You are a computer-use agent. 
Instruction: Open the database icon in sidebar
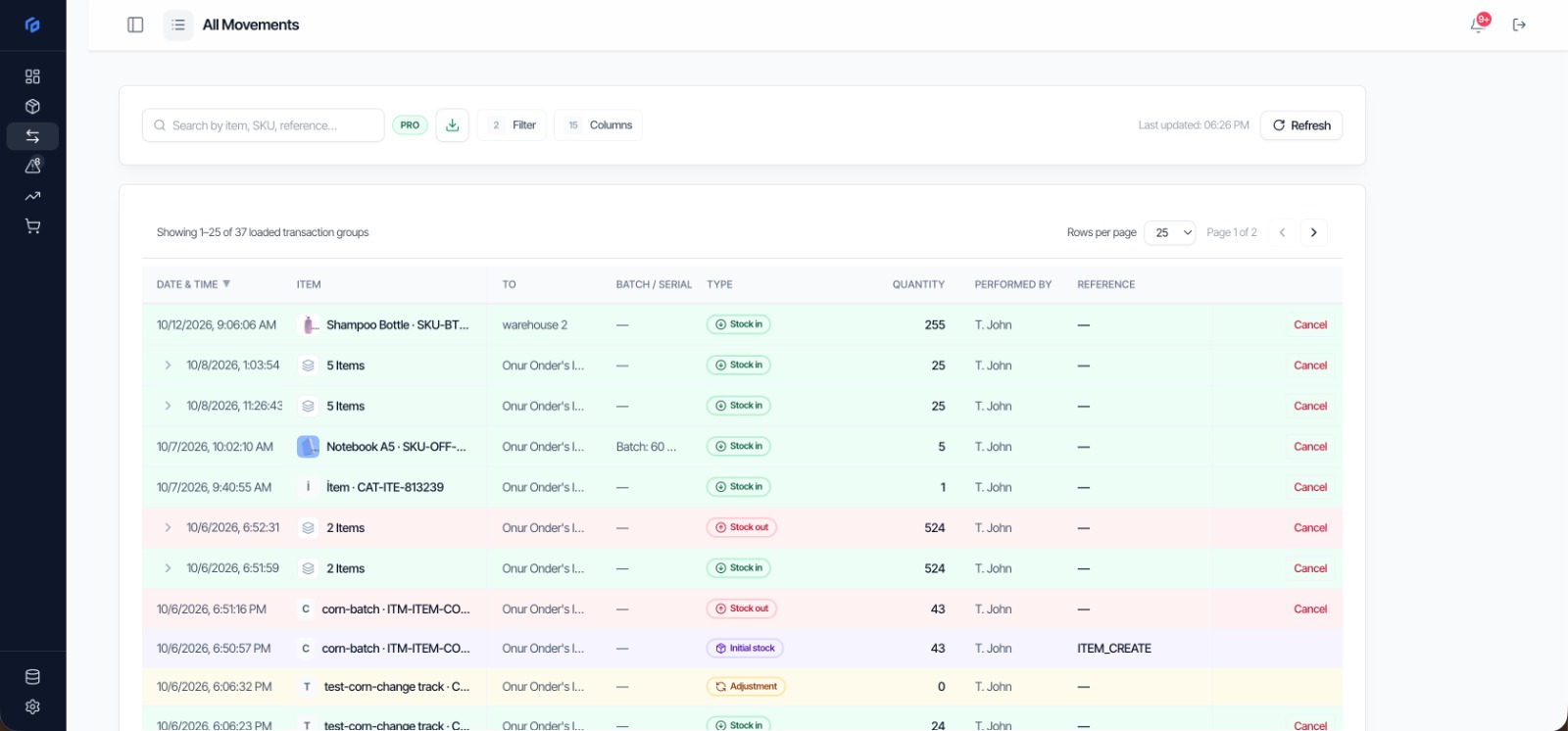32,676
